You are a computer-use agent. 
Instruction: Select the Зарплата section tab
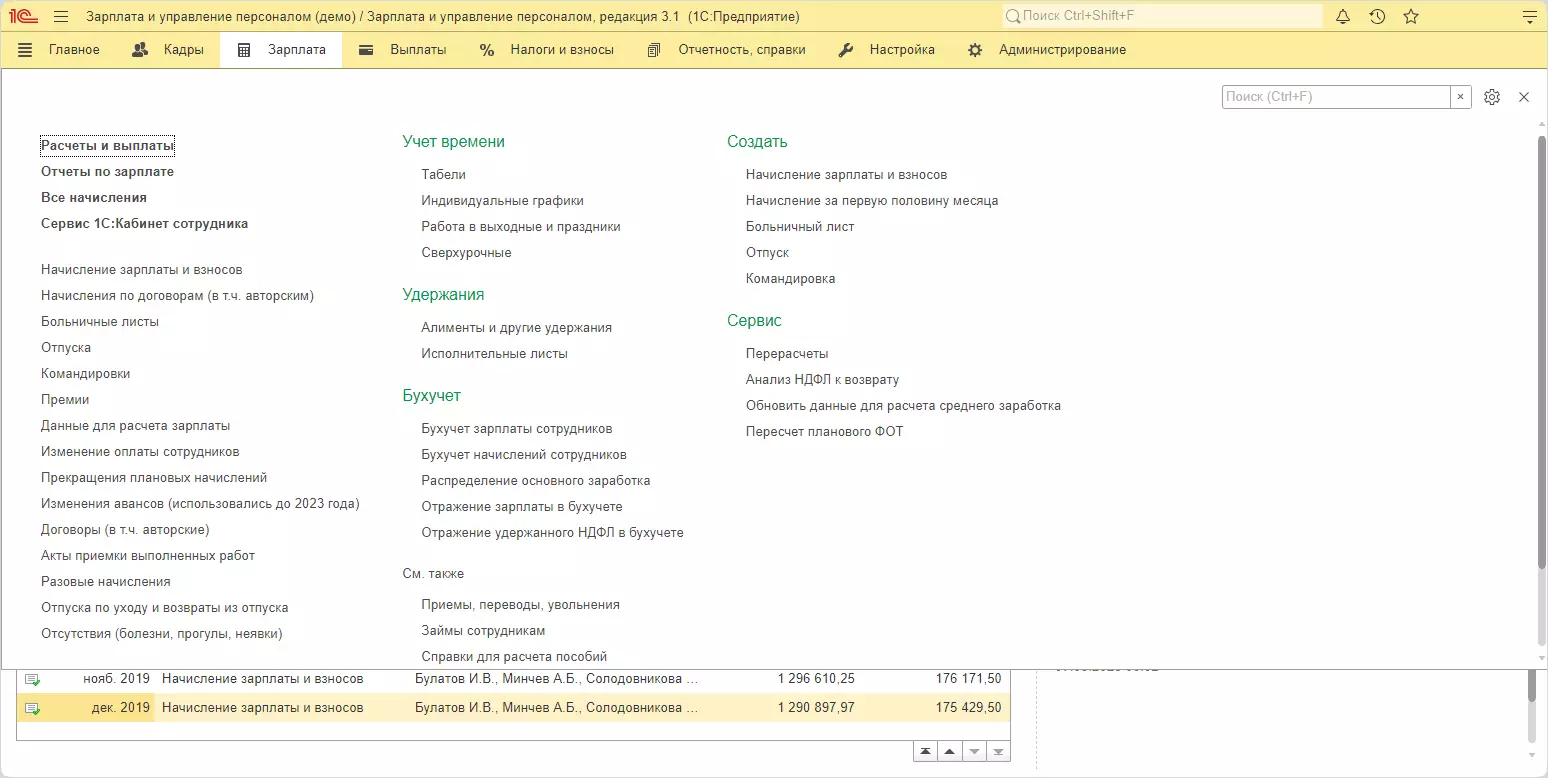click(x=281, y=50)
